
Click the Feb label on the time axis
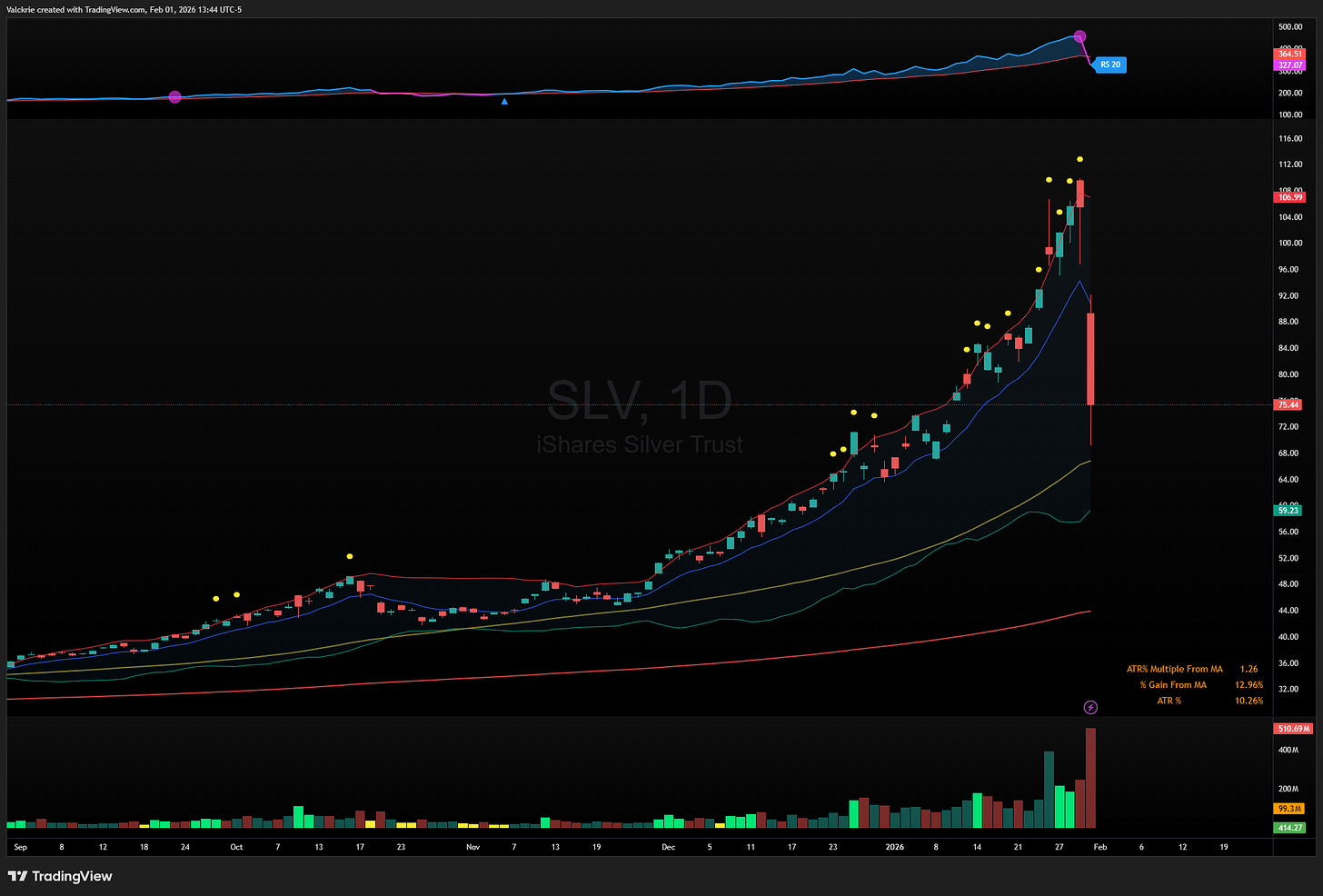pos(1100,847)
